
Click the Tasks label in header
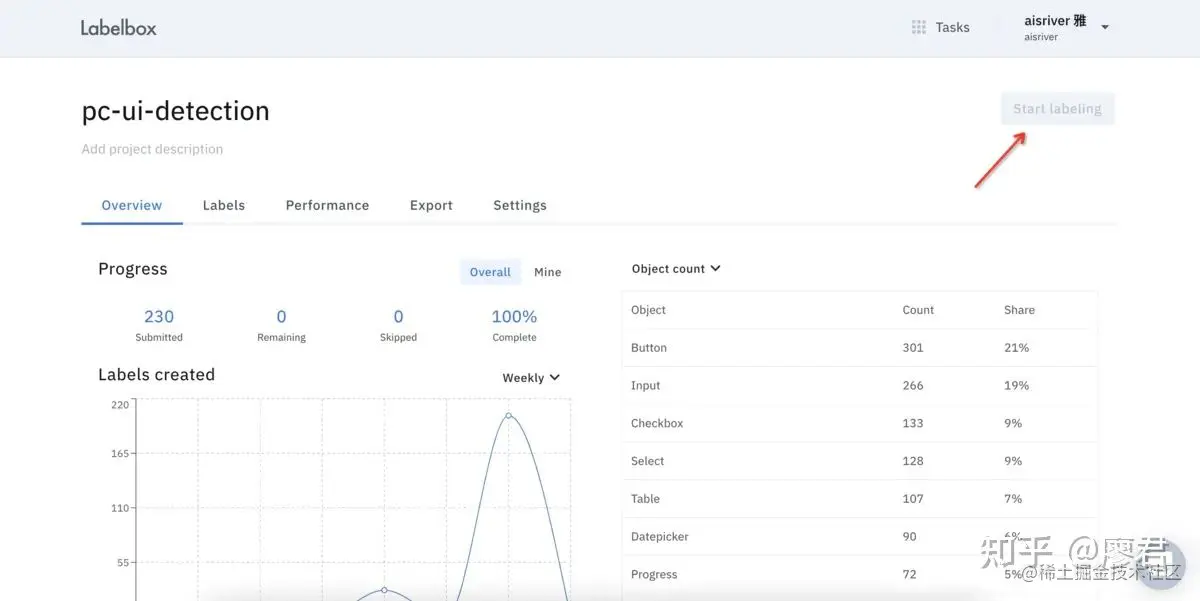953,27
